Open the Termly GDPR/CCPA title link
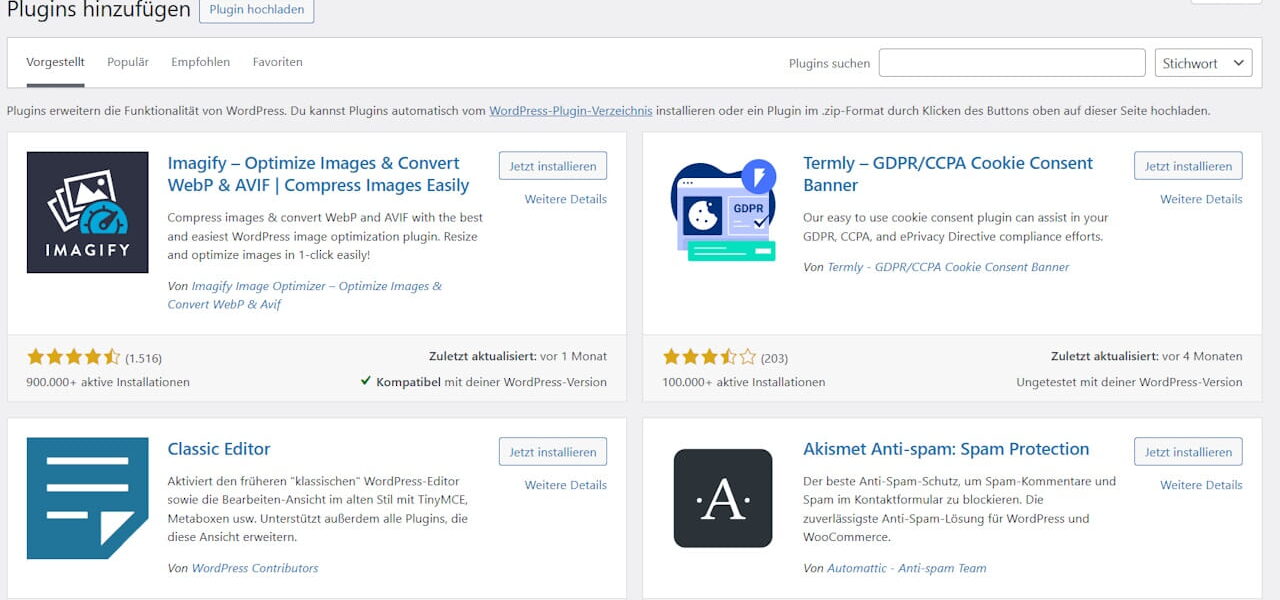1280x600 pixels. click(948, 174)
